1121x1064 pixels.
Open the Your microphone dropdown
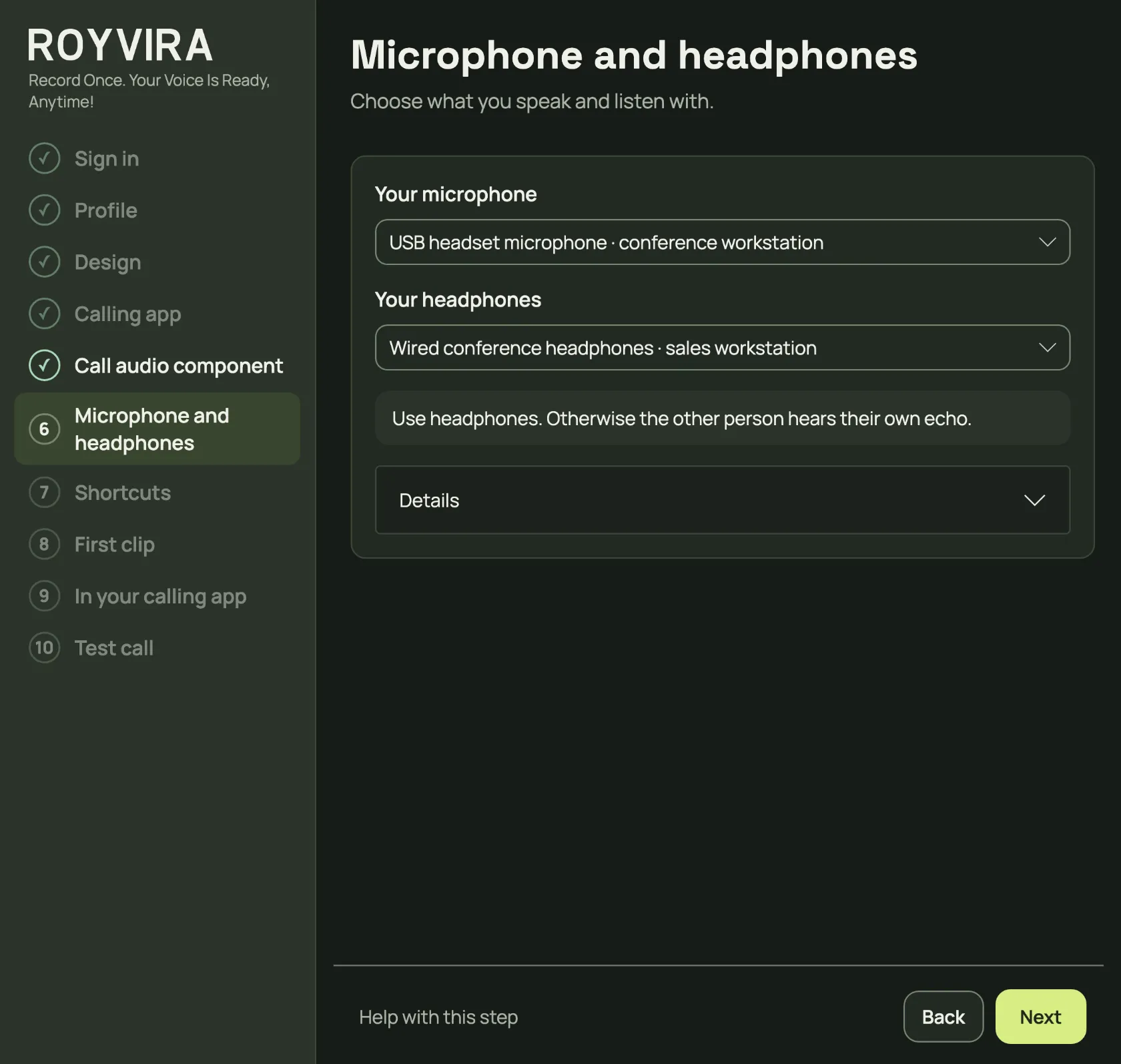(x=723, y=242)
